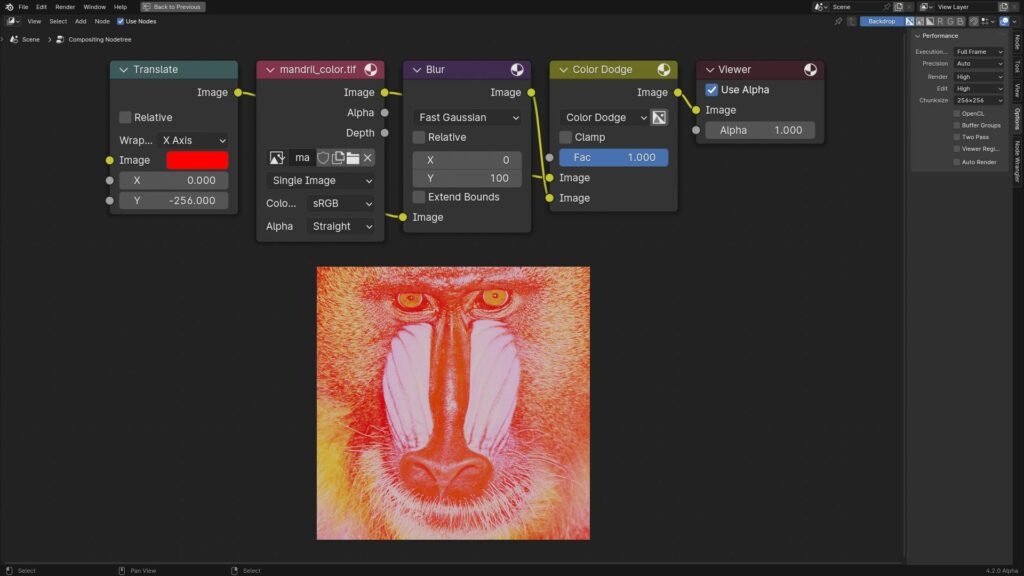Click the duplicate datablock icon on image node
This screenshot has height=576, width=1024.
pyautogui.click(x=337, y=157)
